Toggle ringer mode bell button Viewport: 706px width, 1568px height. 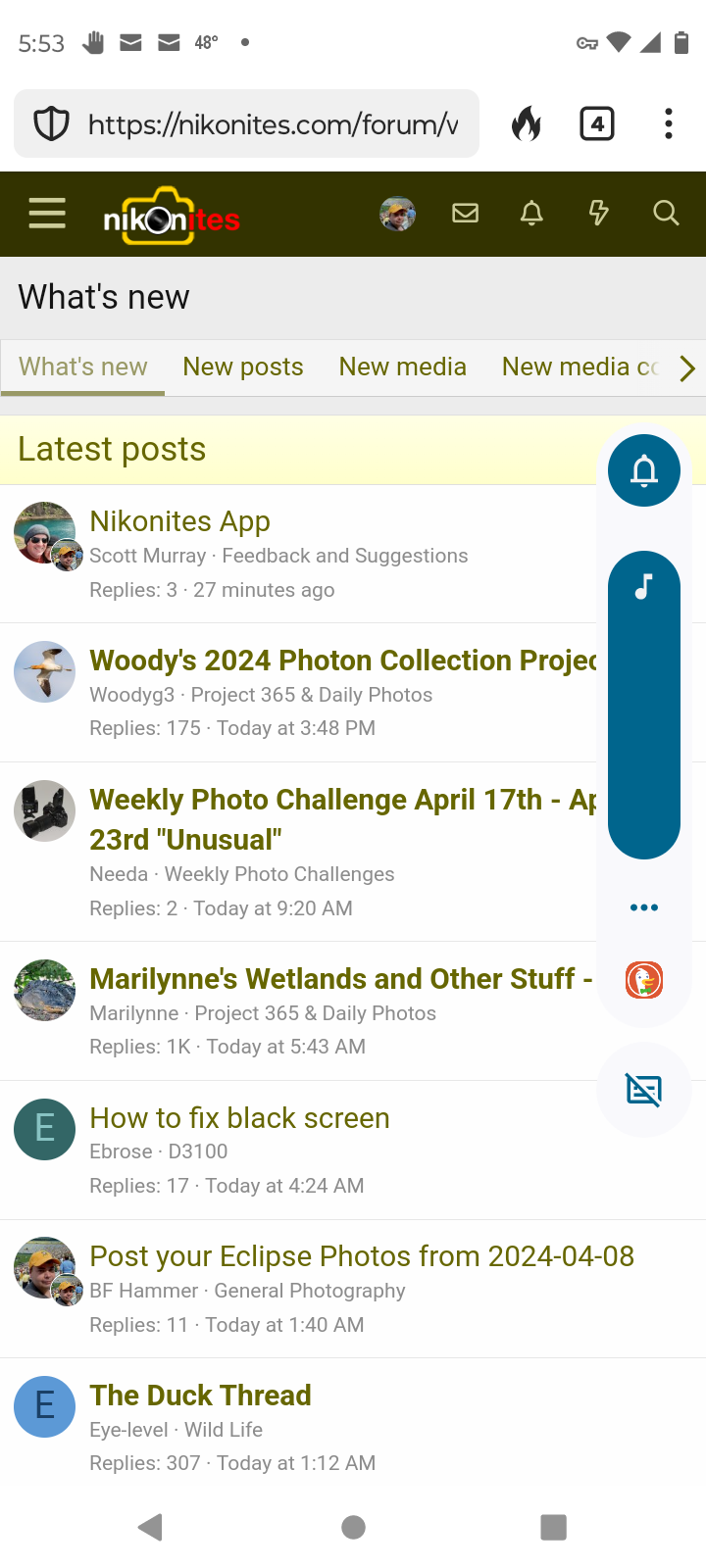pyautogui.click(x=644, y=471)
